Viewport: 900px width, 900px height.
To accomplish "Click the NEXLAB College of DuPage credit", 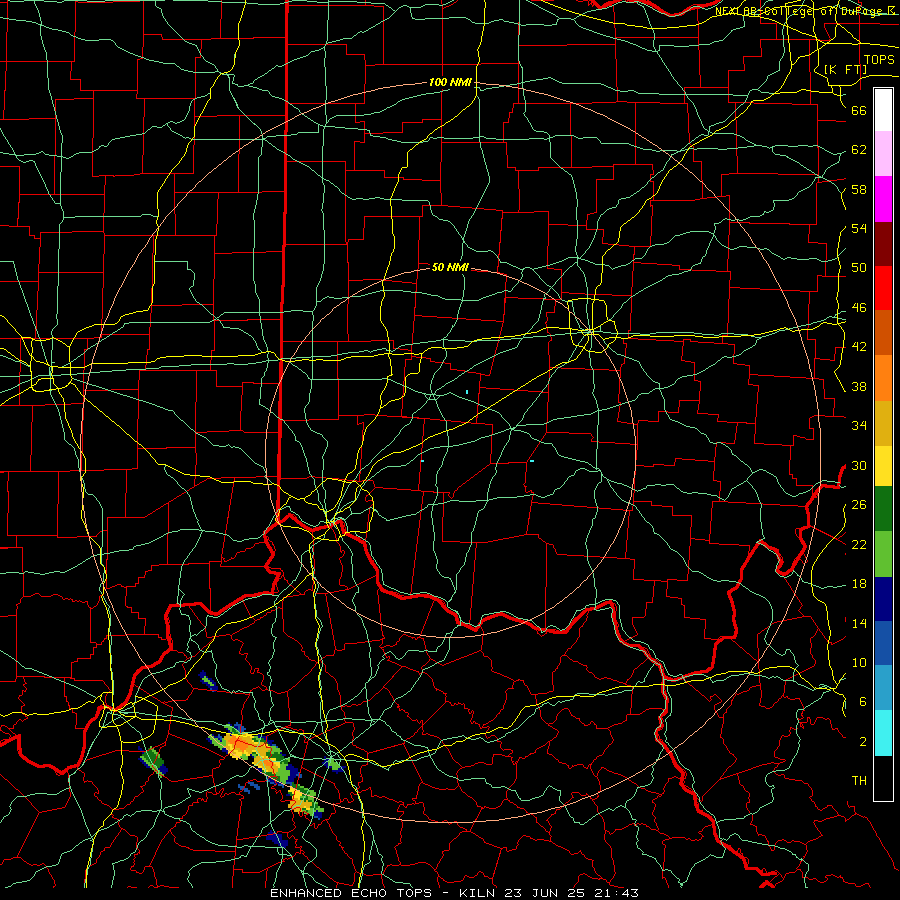I will [x=805, y=11].
